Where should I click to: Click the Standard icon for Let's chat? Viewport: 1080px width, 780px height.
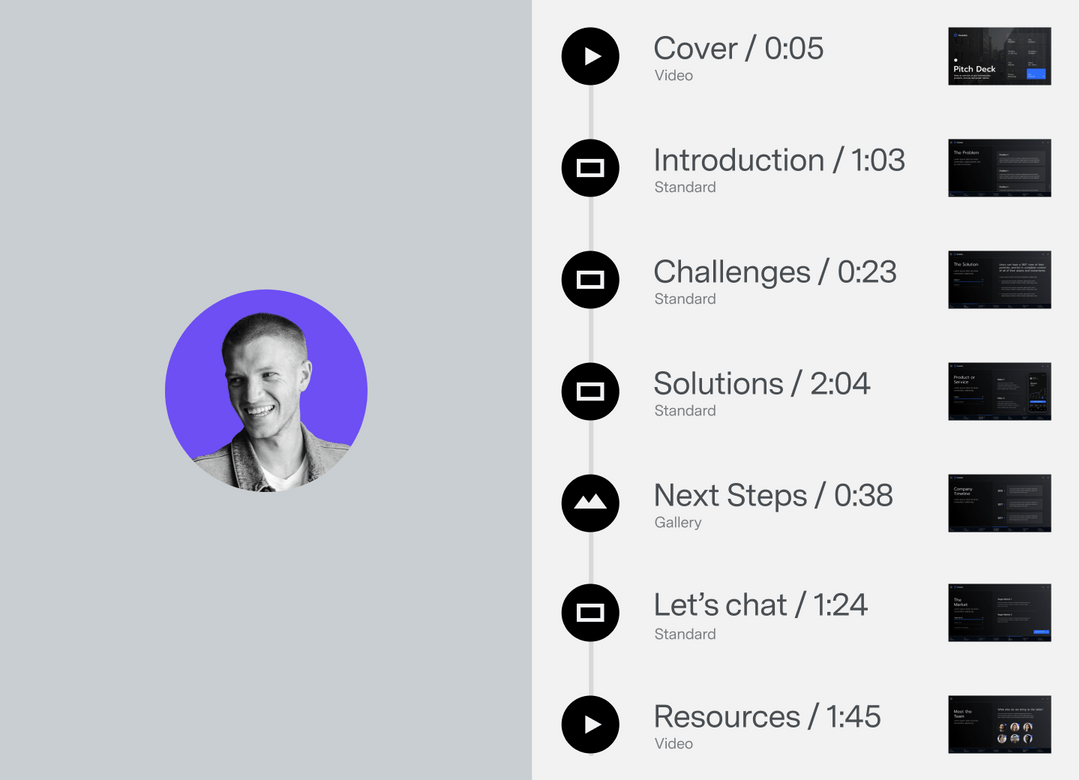click(x=590, y=613)
